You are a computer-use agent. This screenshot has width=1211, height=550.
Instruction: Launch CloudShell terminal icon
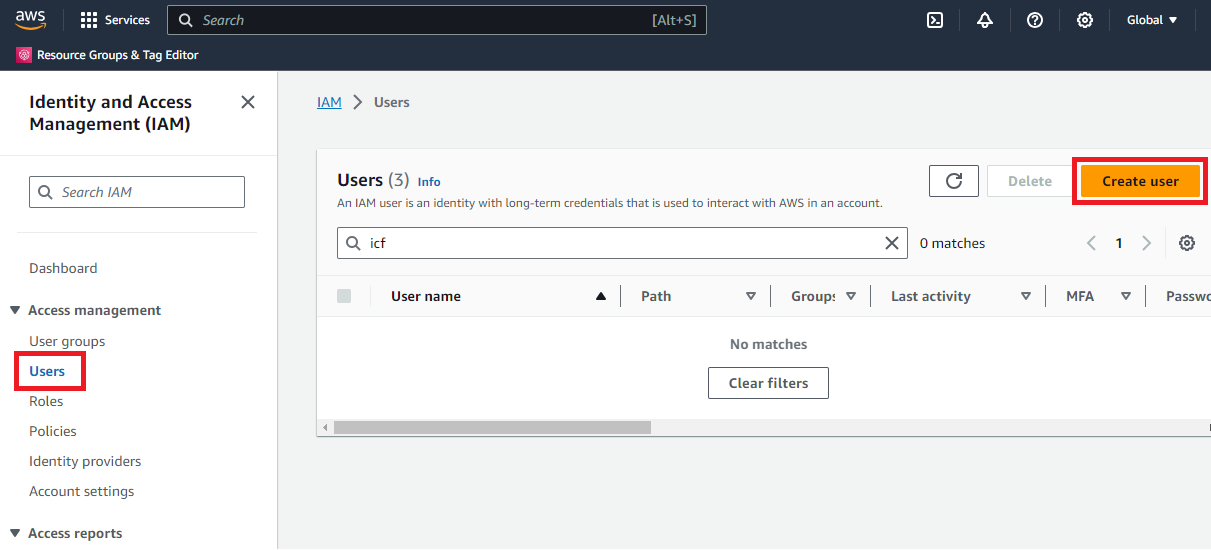[x=935, y=20]
